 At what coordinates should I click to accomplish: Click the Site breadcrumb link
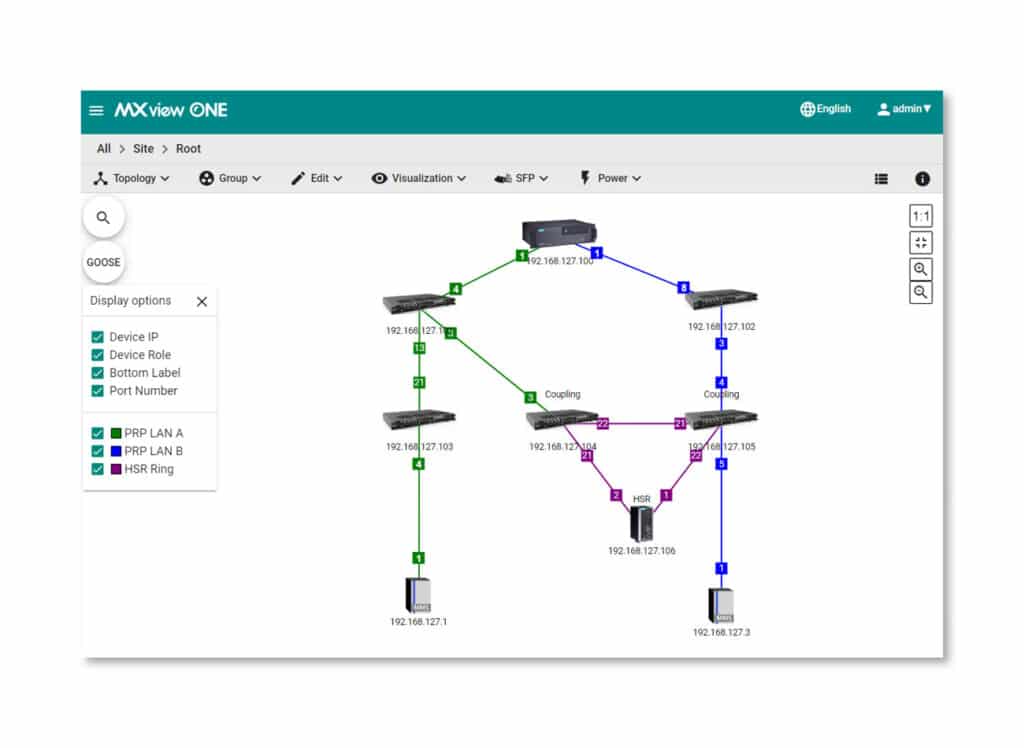(x=143, y=149)
